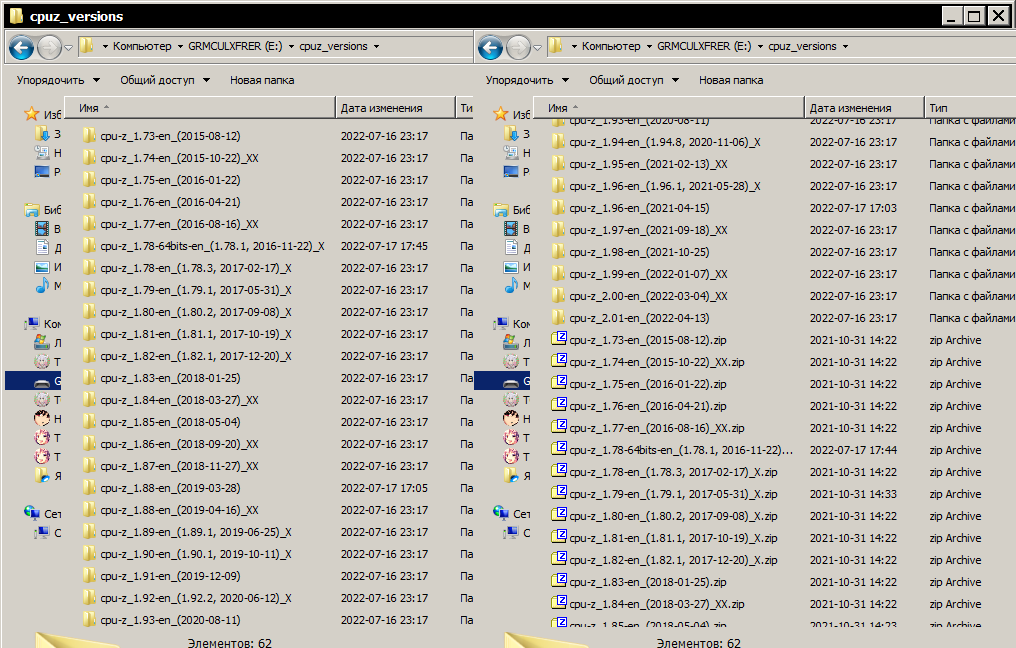Select drive E: item in left navigation pane
Viewport: 1016px width, 648px height.
coord(33,380)
